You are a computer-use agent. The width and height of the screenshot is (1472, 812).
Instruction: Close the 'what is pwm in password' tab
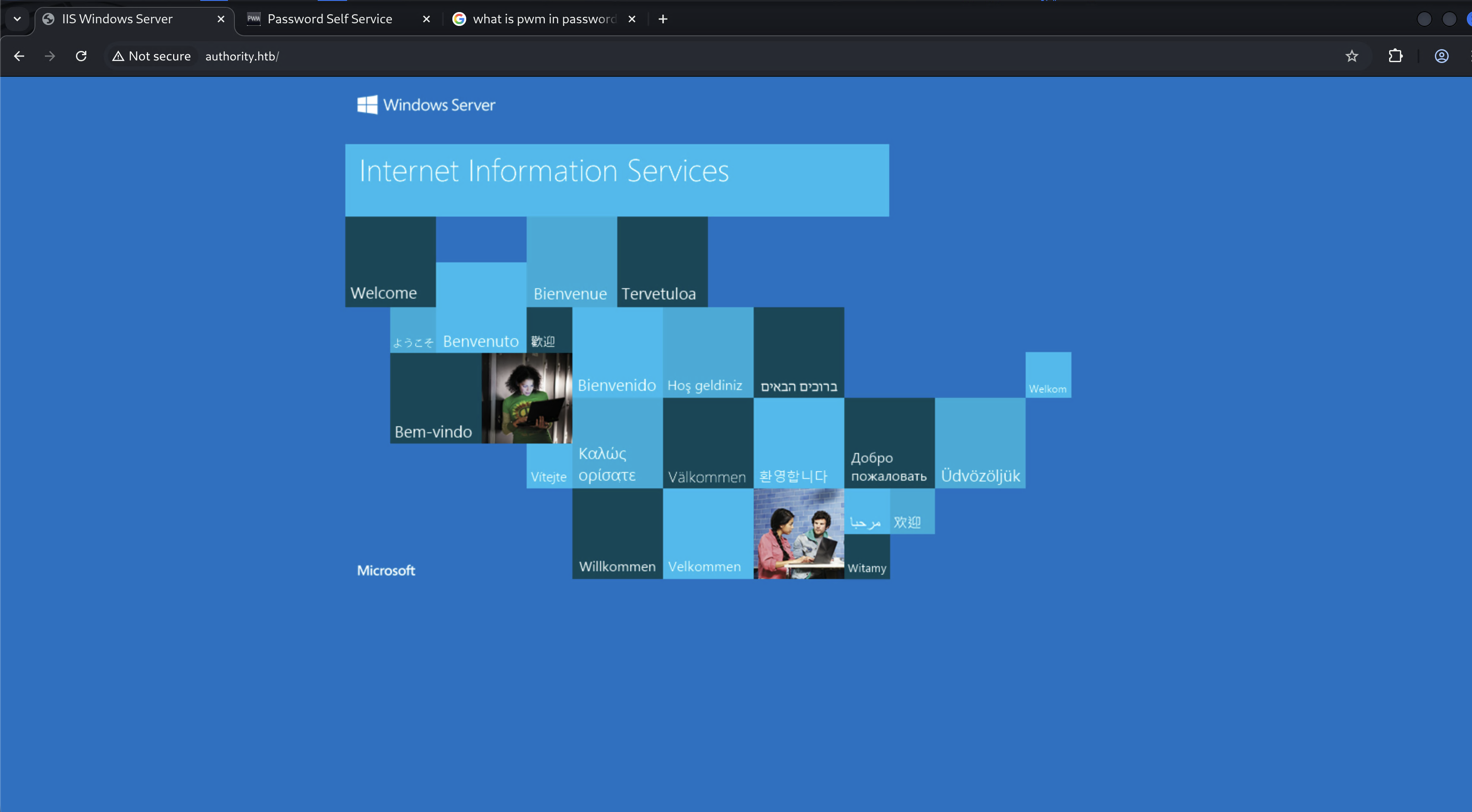click(632, 19)
